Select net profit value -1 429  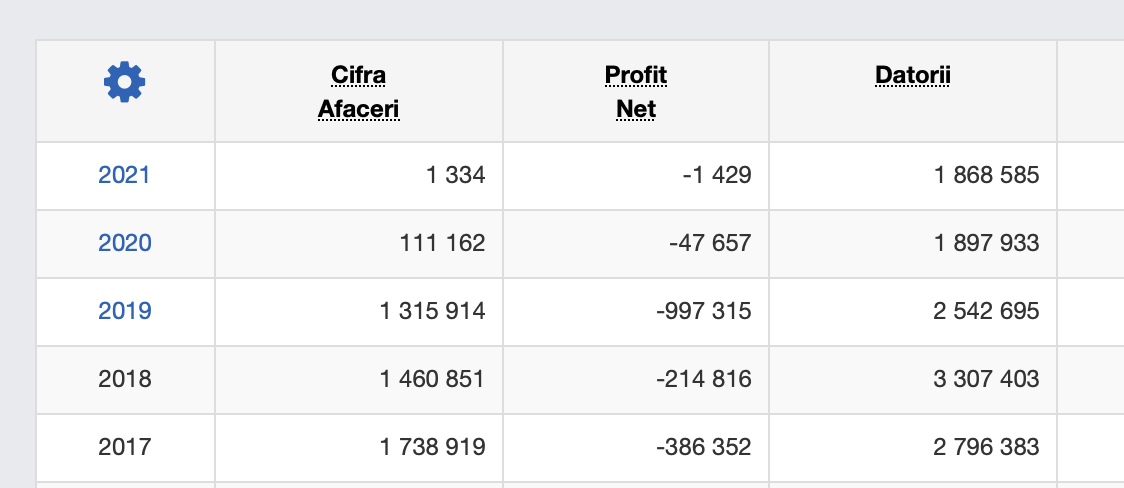718,175
